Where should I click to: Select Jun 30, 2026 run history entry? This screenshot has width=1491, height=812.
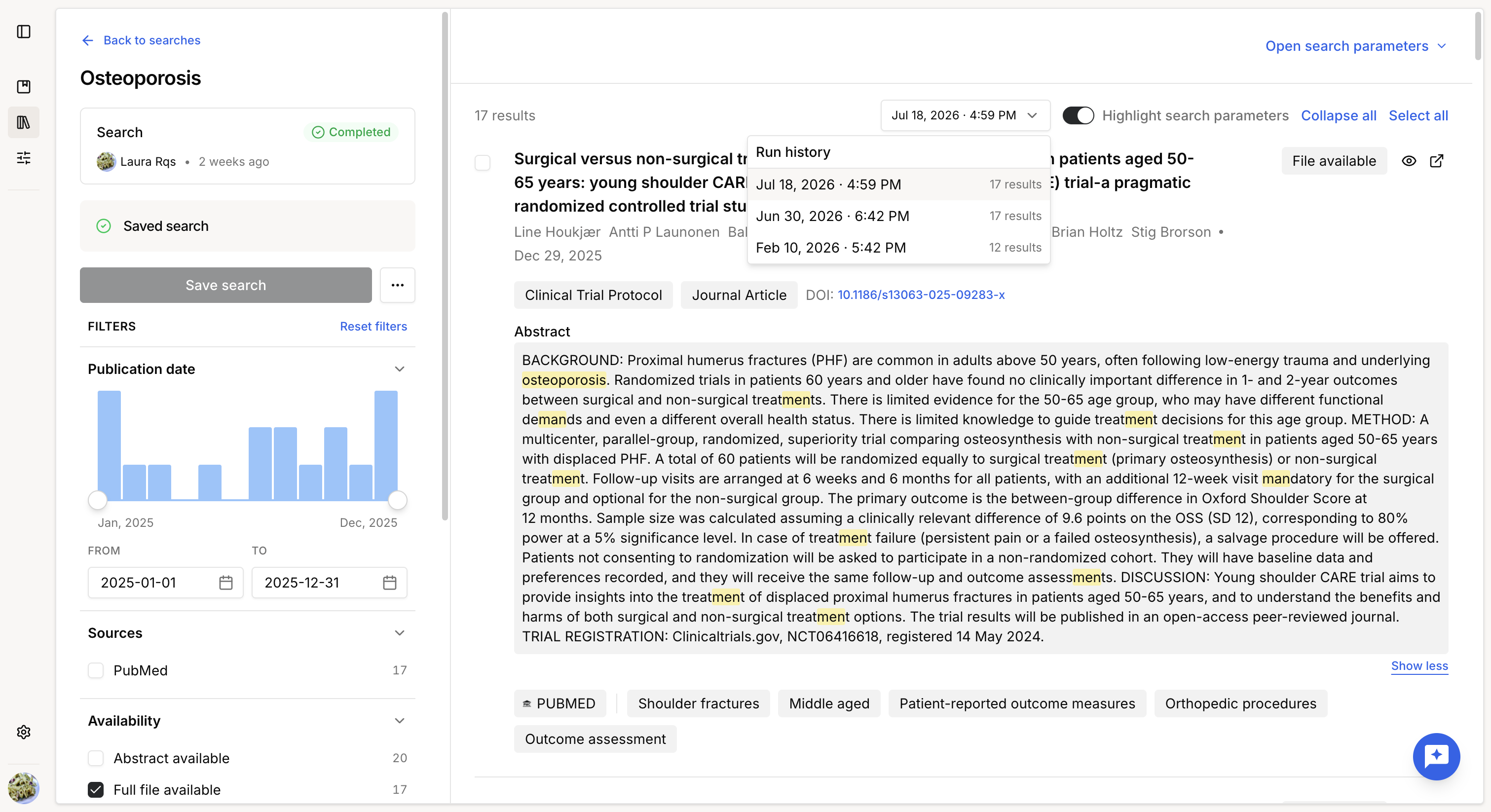click(x=898, y=217)
